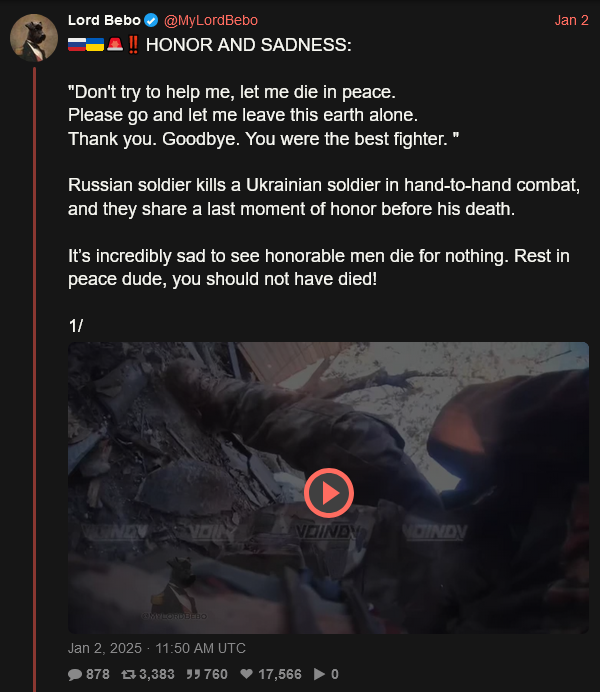Click the Lord Bebo profile avatar

pyautogui.click(x=34, y=38)
